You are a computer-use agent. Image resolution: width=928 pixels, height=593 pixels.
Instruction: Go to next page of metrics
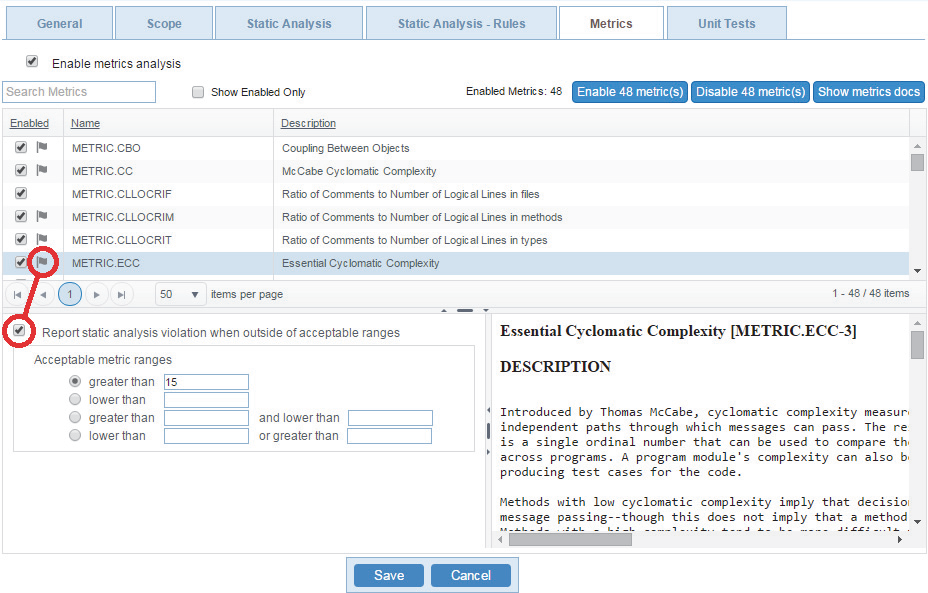click(x=96, y=294)
